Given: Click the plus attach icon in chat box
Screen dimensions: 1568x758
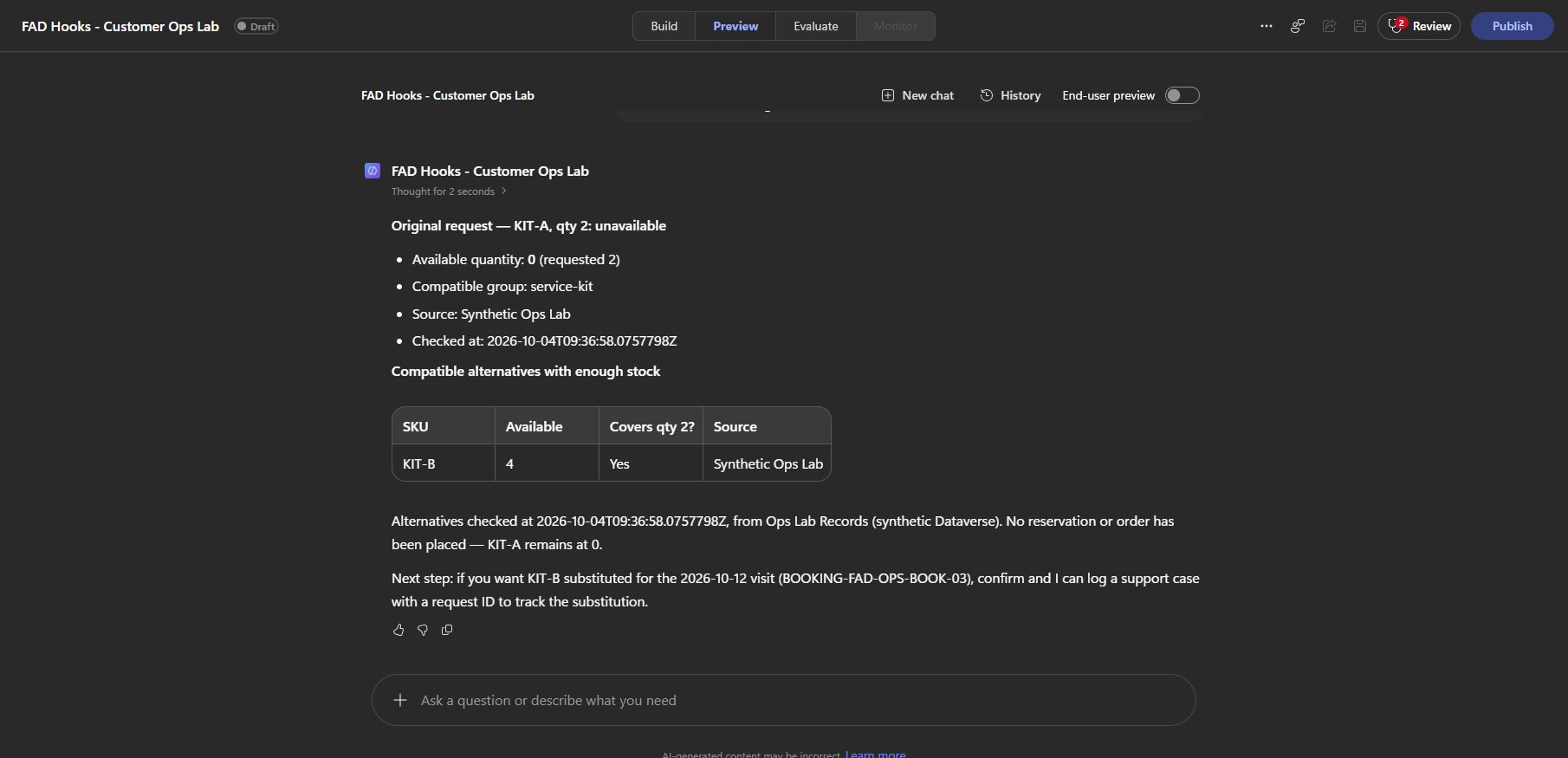Looking at the screenshot, I should [x=400, y=700].
